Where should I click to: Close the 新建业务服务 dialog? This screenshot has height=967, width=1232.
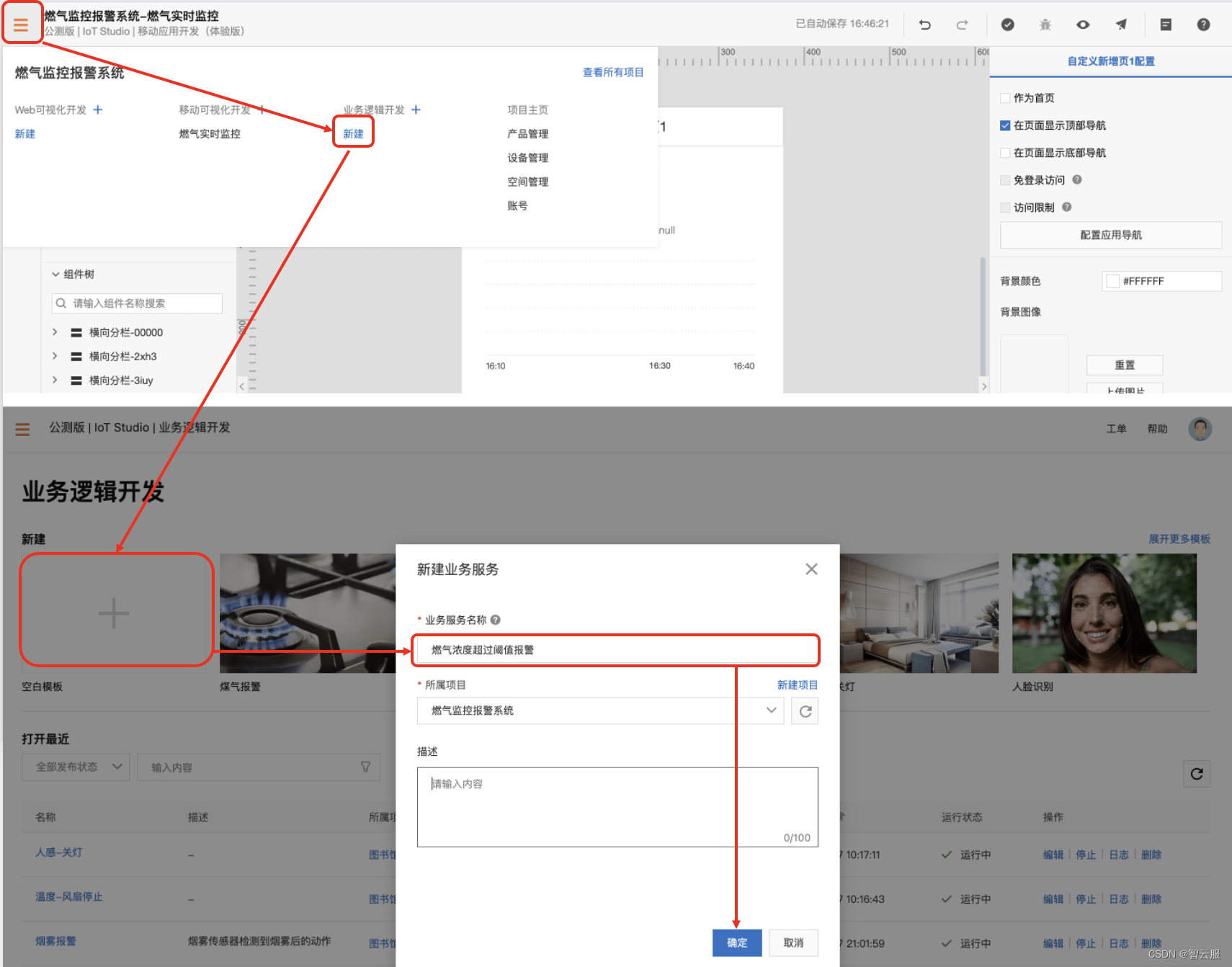pyautogui.click(x=811, y=569)
